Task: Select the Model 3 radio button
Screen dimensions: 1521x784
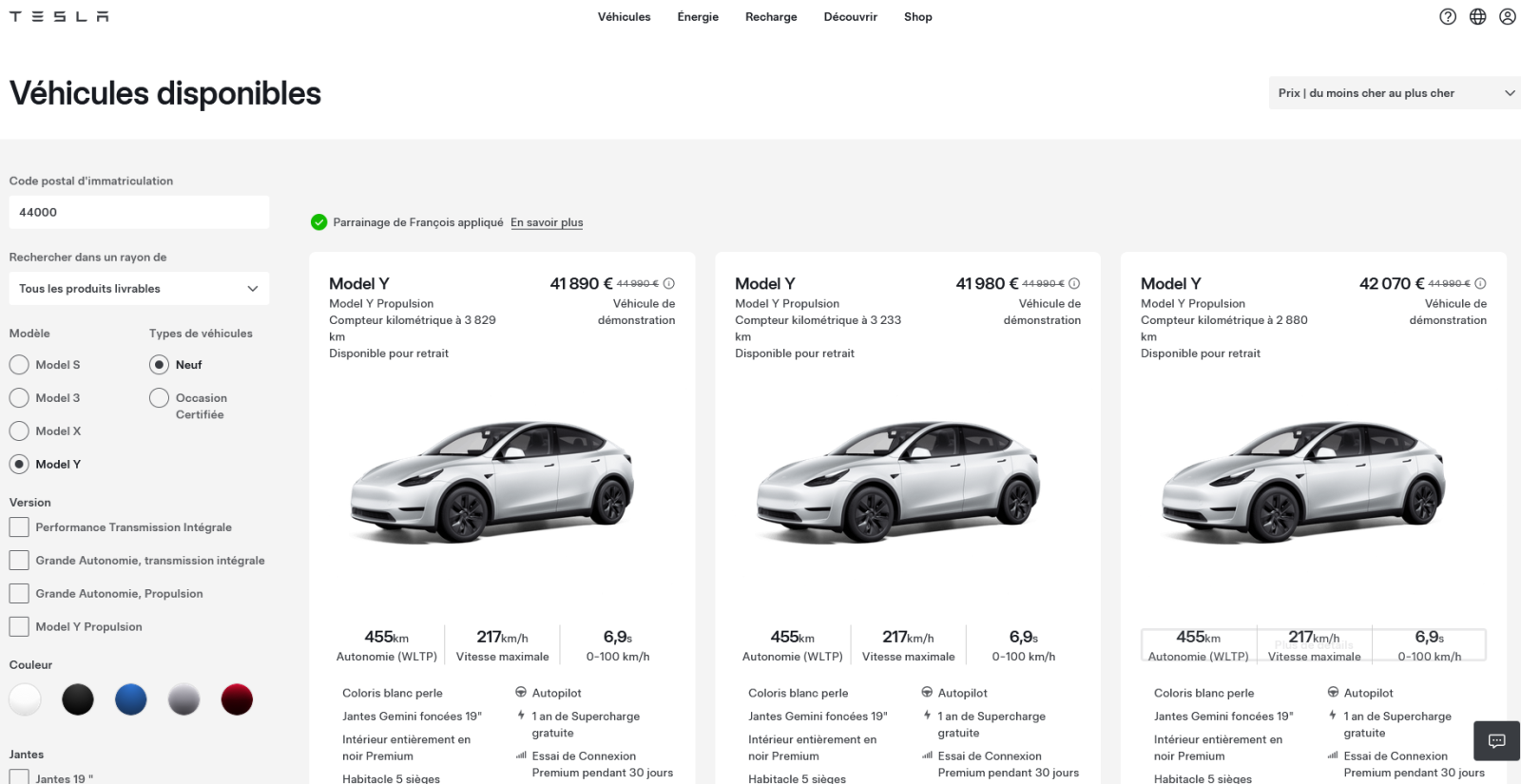Action: (19, 398)
